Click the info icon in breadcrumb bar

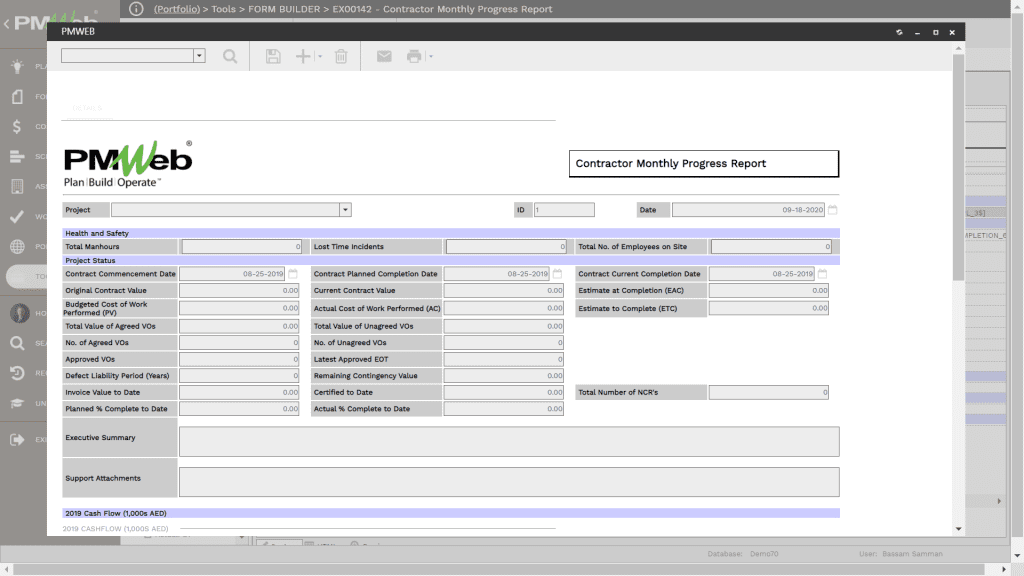136,9
